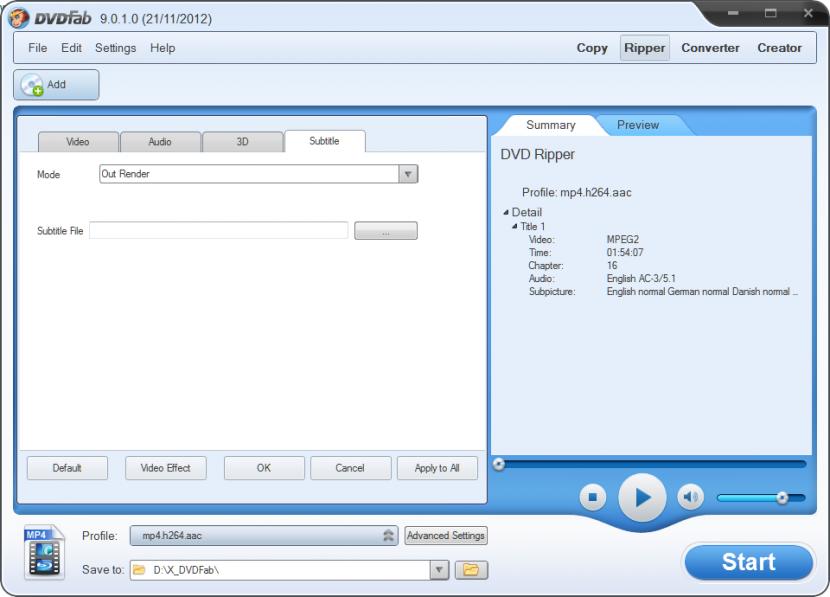Click the MP4 profile format icon
830x597 pixels.
[x=44, y=552]
